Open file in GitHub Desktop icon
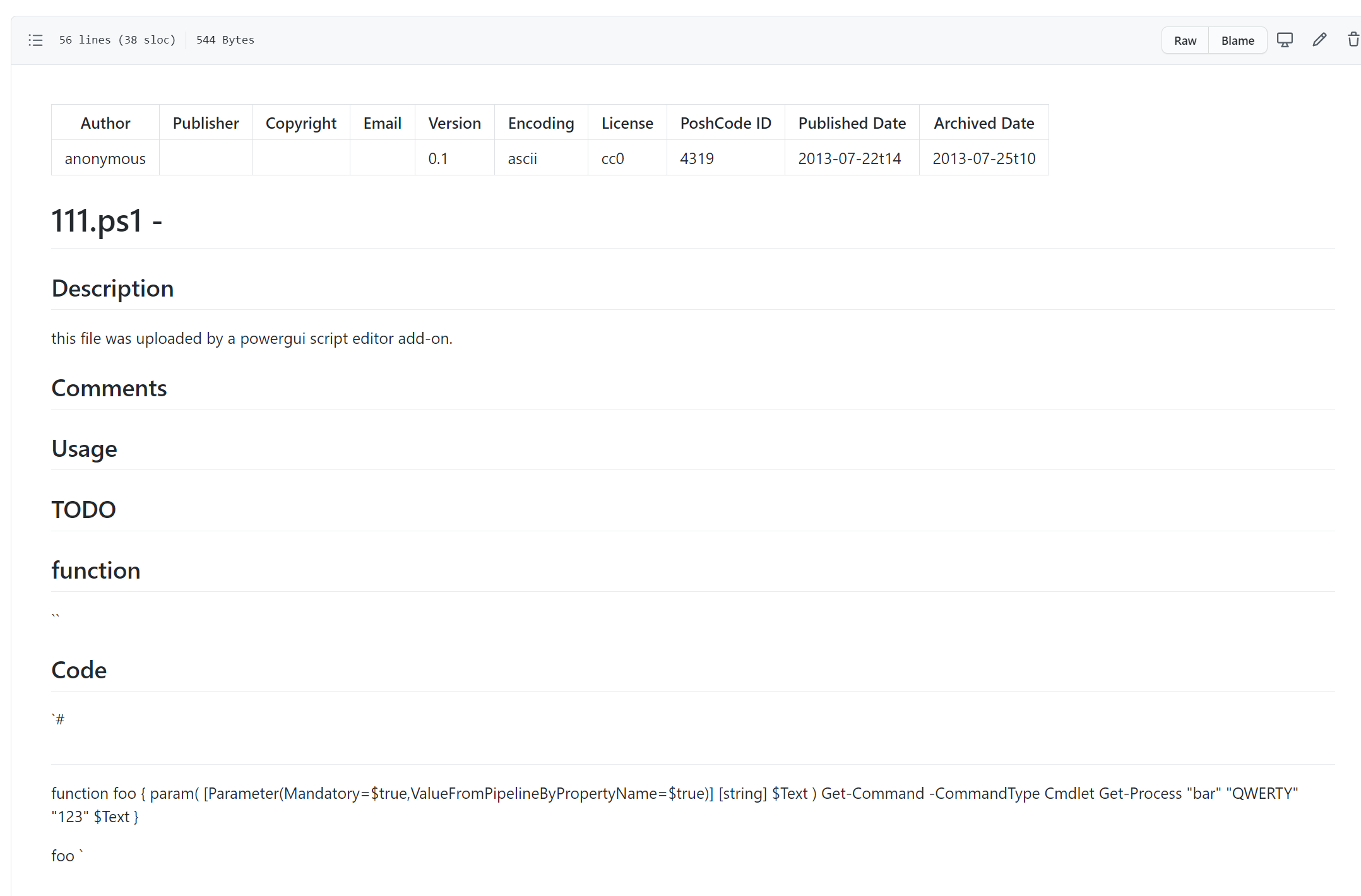The width and height of the screenshot is (1361, 896). [x=1285, y=40]
